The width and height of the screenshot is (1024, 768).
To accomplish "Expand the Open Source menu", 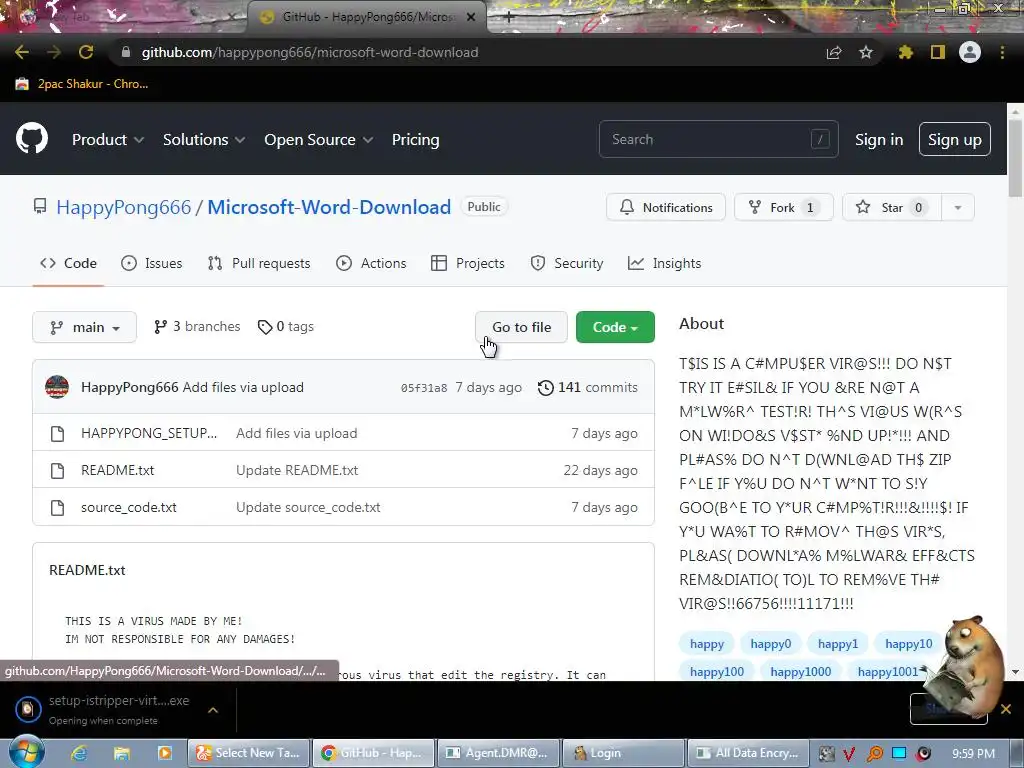I will coord(318,140).
